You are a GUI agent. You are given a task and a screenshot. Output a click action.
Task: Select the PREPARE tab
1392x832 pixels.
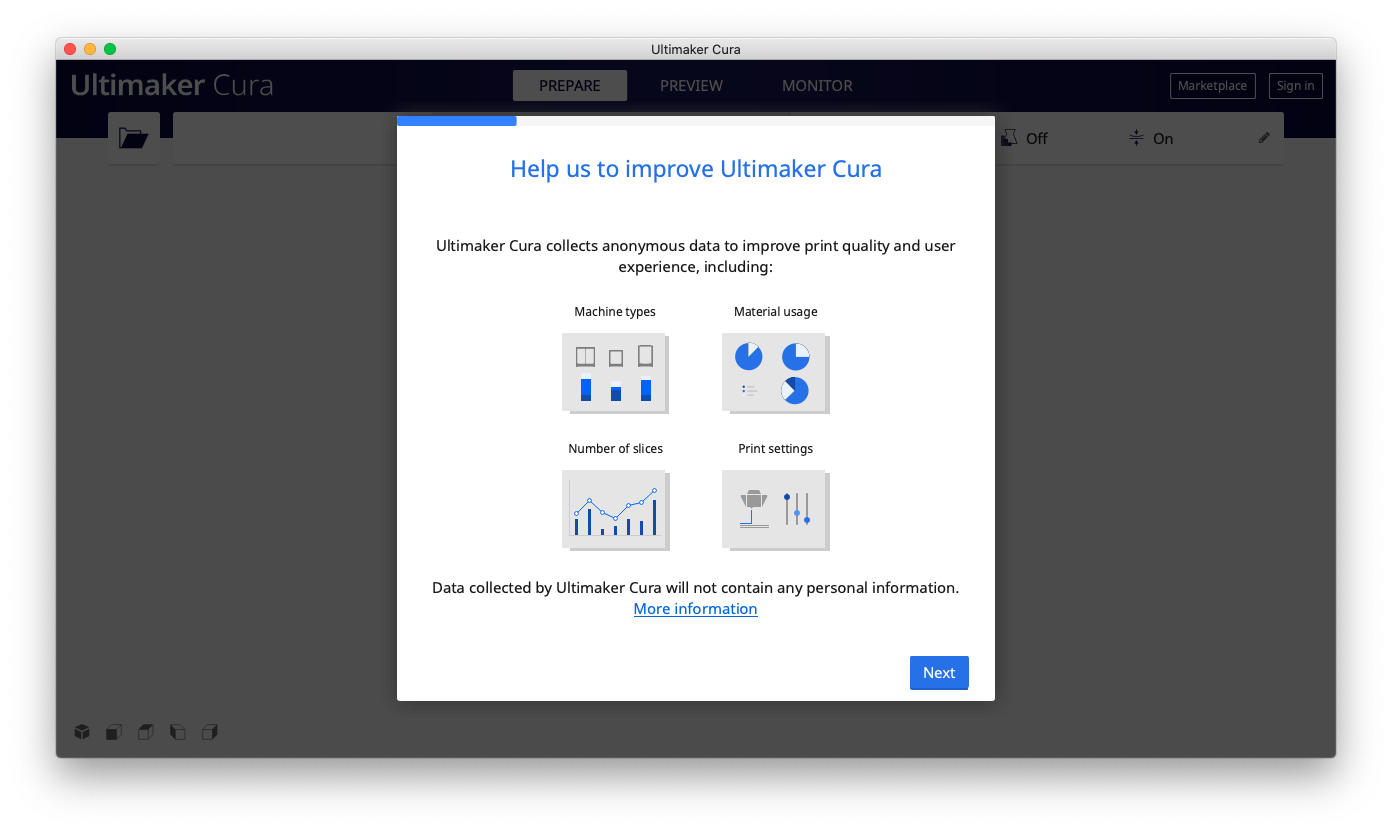pos(569,86)
